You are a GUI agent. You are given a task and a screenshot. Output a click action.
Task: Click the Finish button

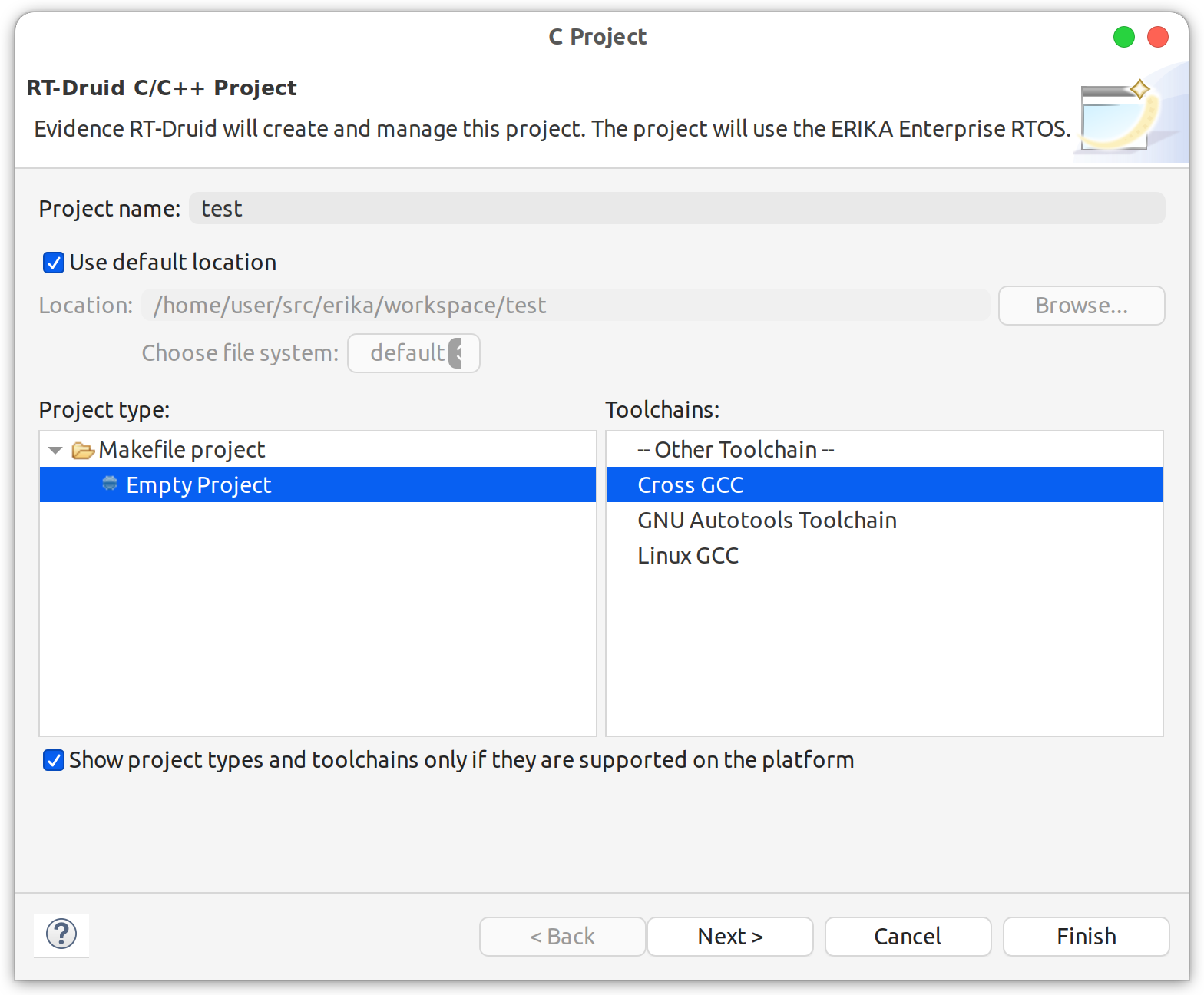(1087, 937)
